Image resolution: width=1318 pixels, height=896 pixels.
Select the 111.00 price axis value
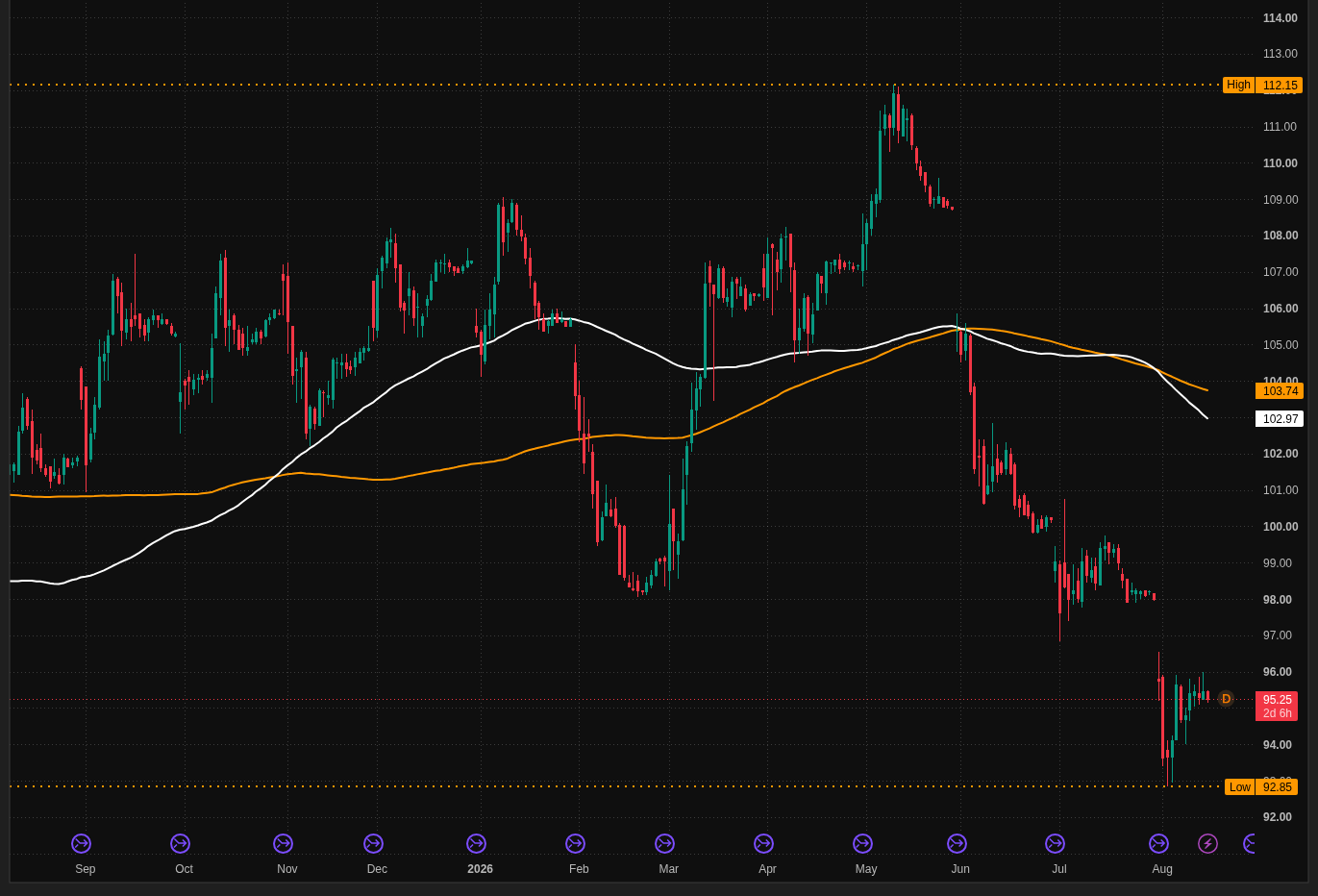point(1280,127)
